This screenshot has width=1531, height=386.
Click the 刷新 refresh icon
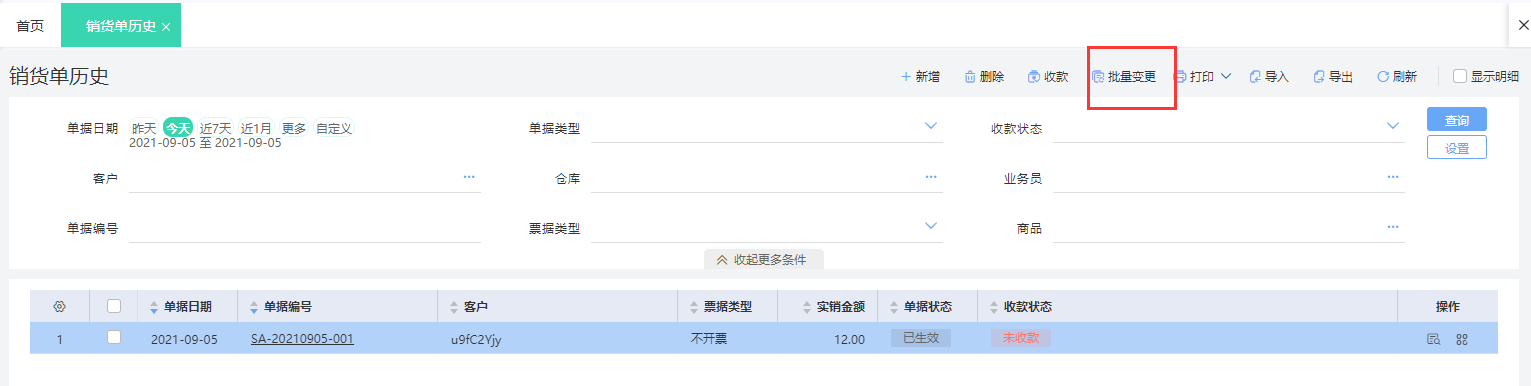1383,77
